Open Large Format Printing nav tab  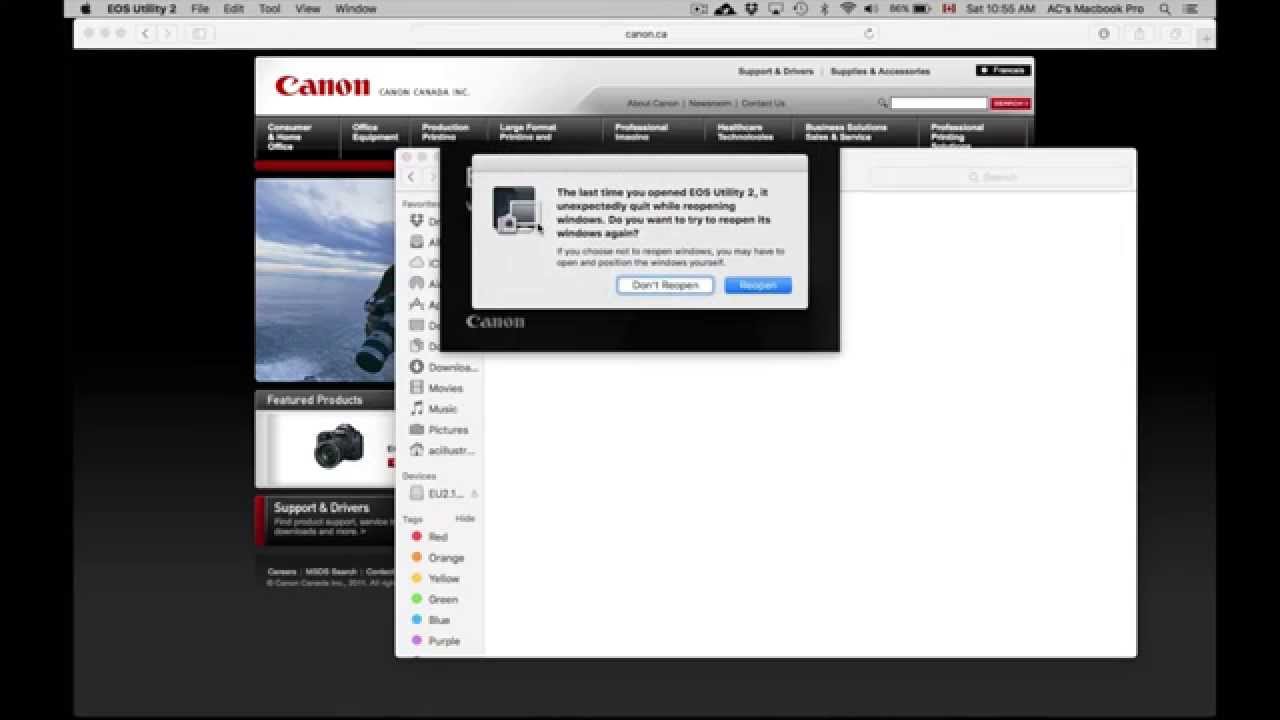[528, 132]
